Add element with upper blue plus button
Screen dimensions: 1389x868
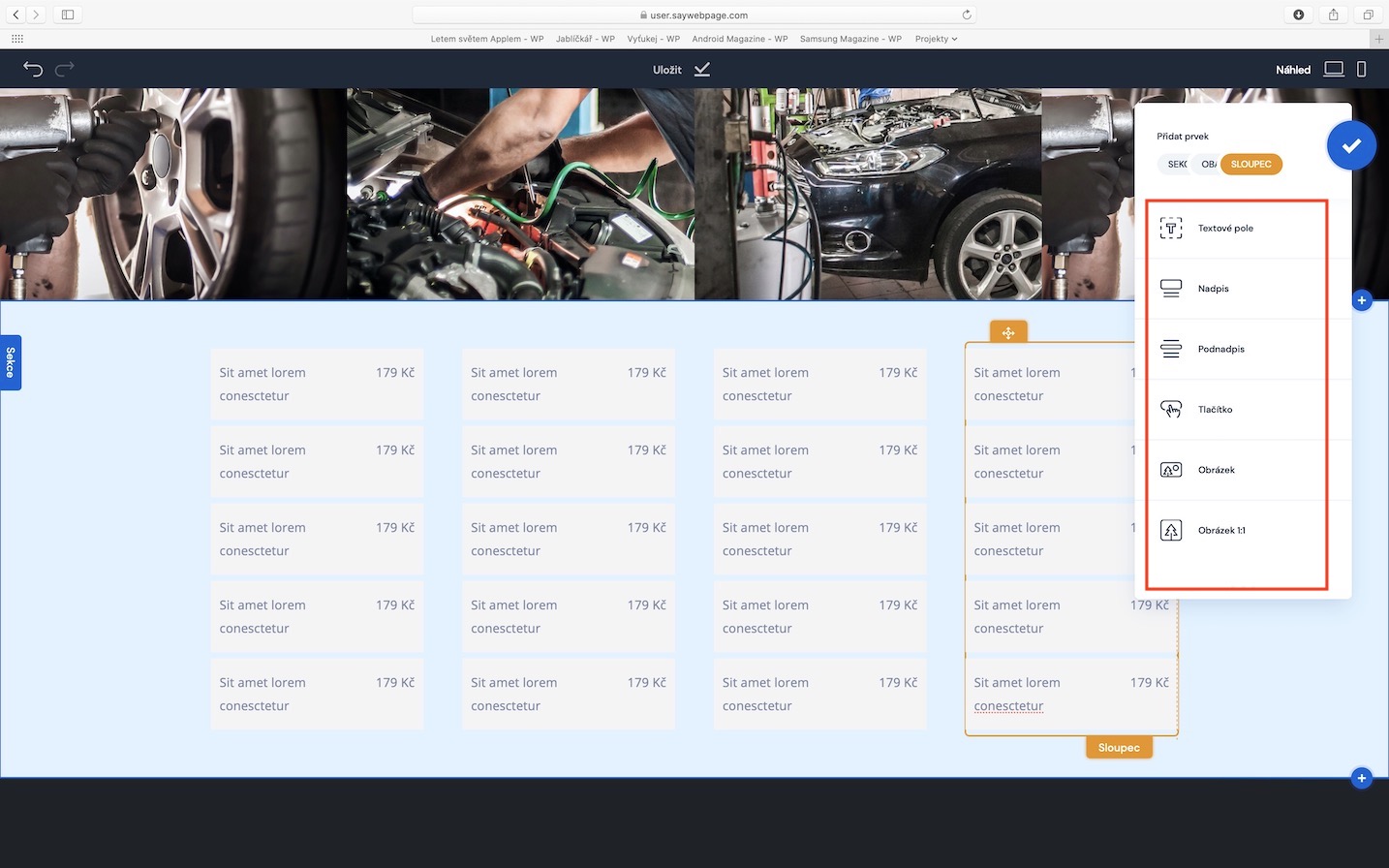[x=1362, y=300]
